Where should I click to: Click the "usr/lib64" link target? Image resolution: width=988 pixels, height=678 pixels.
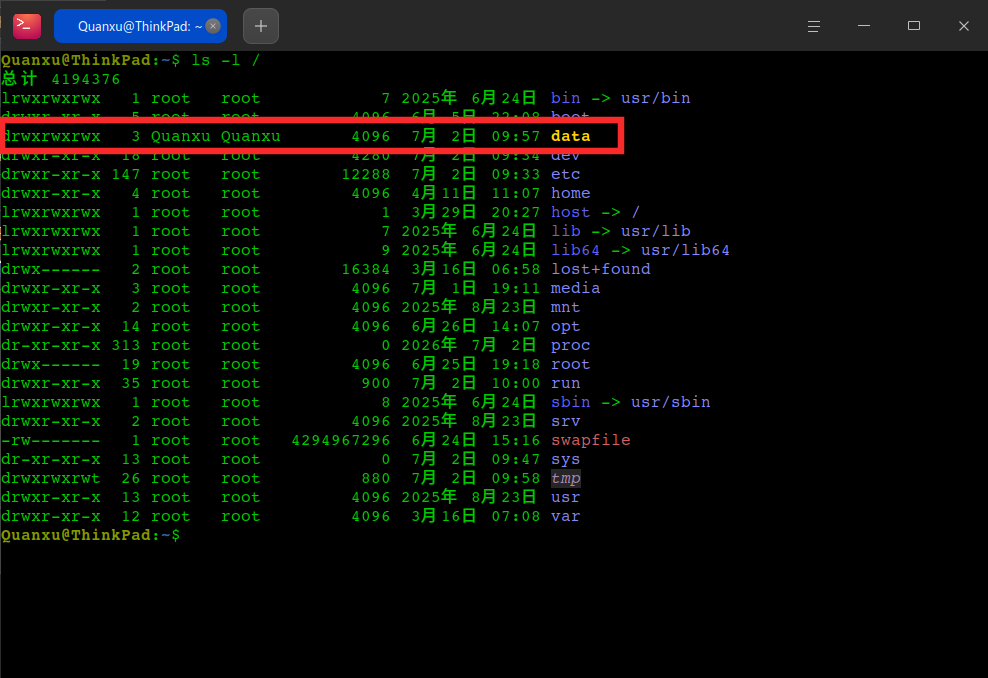(x=686, y=250)
